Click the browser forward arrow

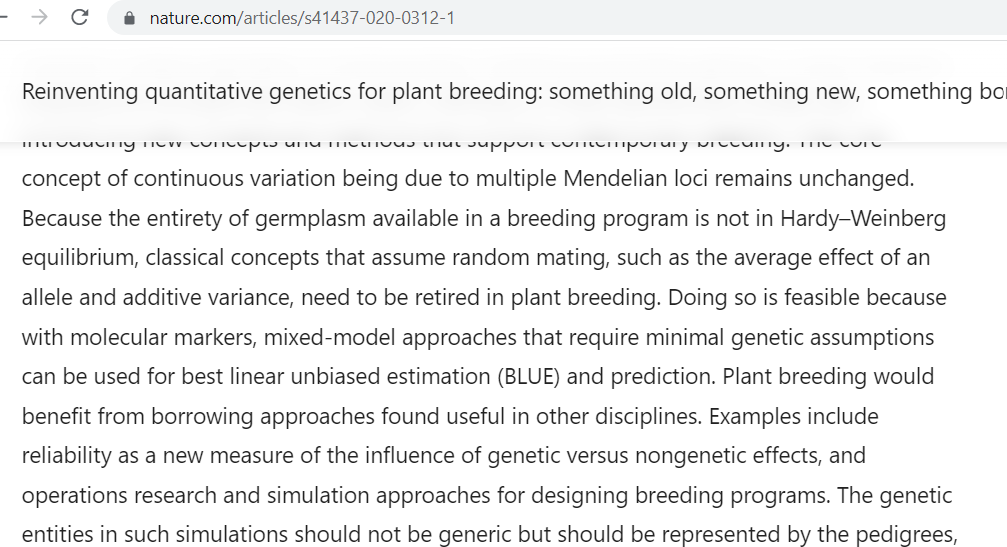[x=40, y=17]
